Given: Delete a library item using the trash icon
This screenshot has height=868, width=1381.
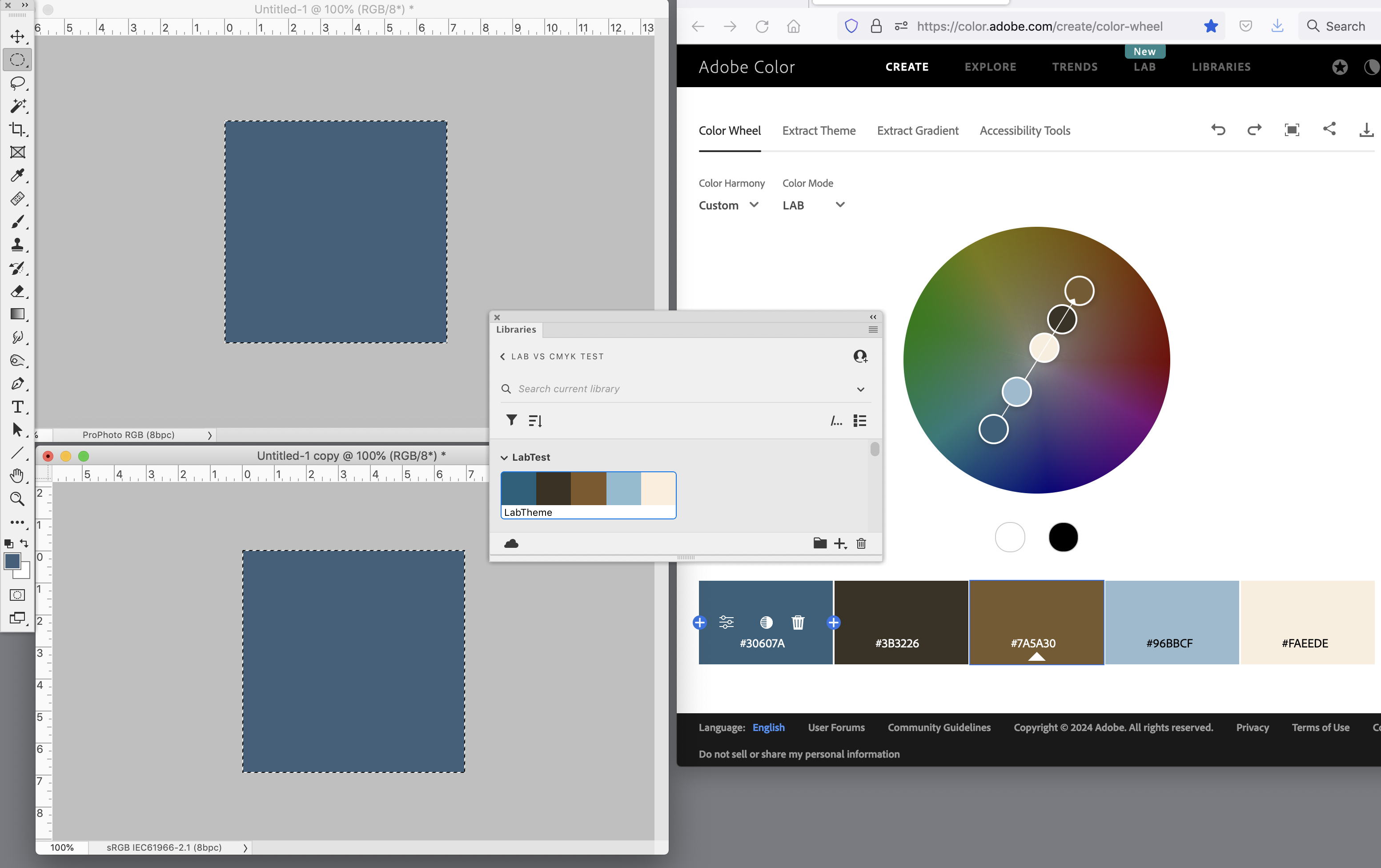Looking at the screenshot, I should pyautogui.click(x=861, y=544).
